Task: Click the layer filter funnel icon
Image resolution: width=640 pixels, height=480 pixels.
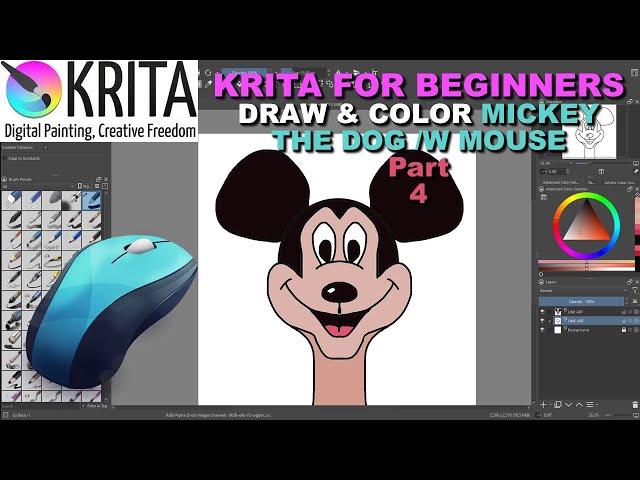Action: pos(635,290)
